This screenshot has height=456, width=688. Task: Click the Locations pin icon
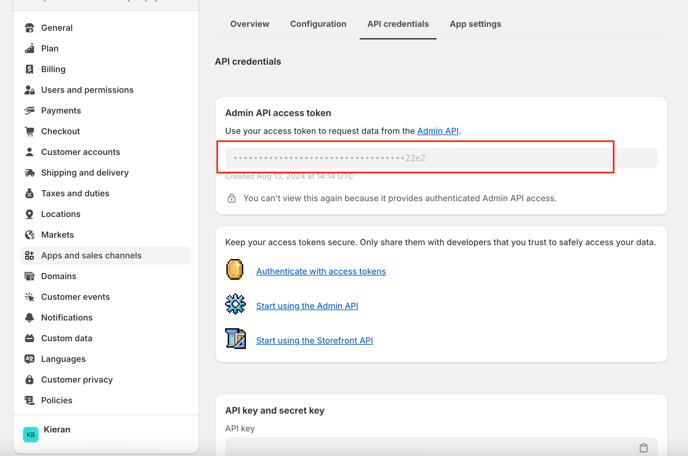click(29, 214)
